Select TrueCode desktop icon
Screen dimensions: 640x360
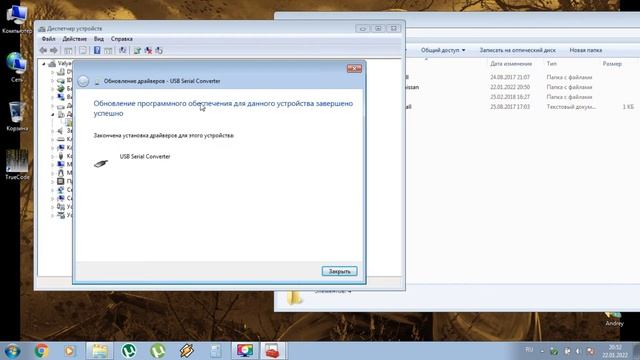[17, 164]
